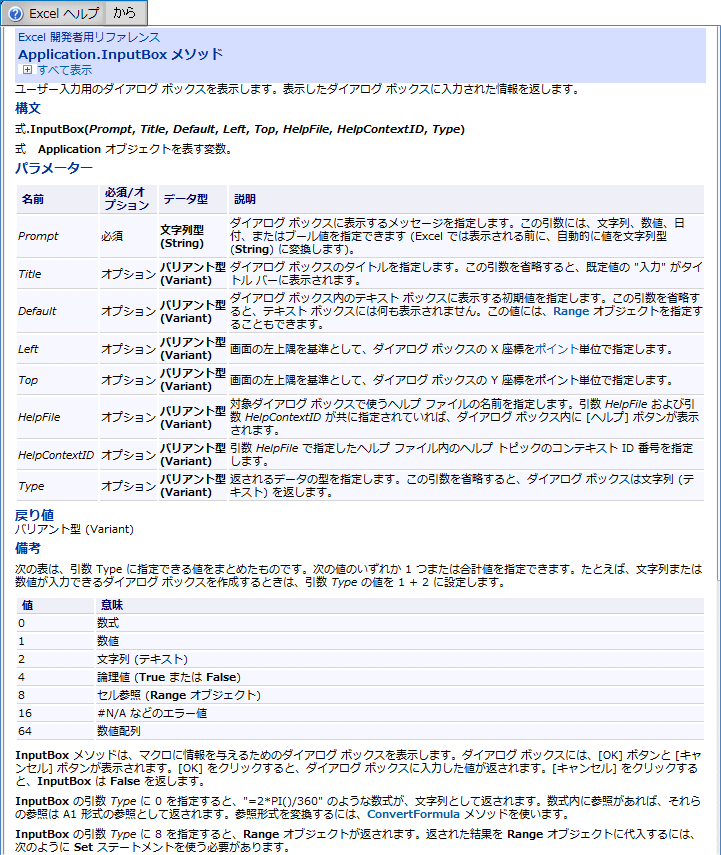Open the ポイント link in Left row
The image size is (721, 855).
556,349
